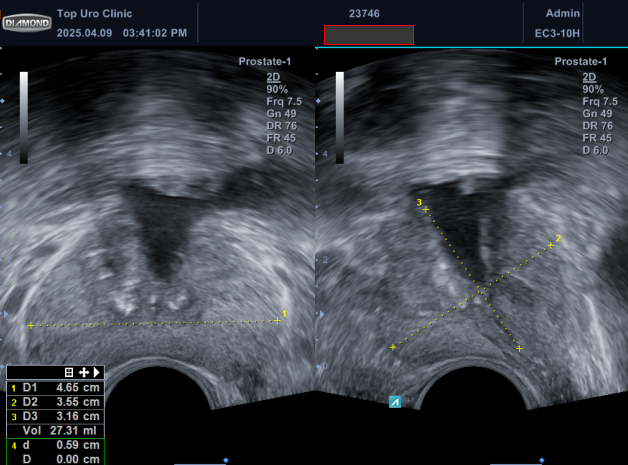Click the exam date 2025.04.09
Image resolution: width=628 pixels, height=465 pixels.
pos(85,33)
